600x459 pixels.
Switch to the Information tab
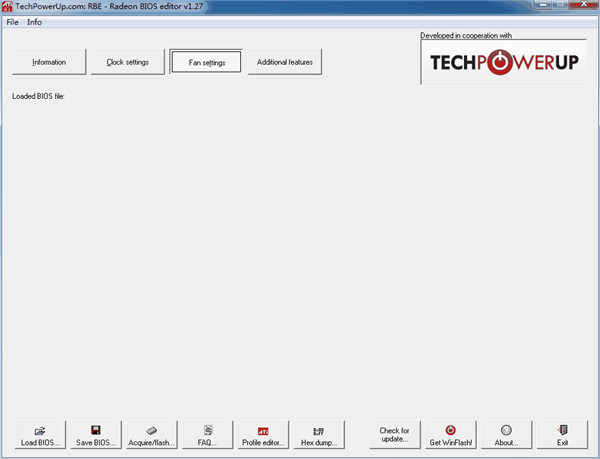[x=49, y=62]
